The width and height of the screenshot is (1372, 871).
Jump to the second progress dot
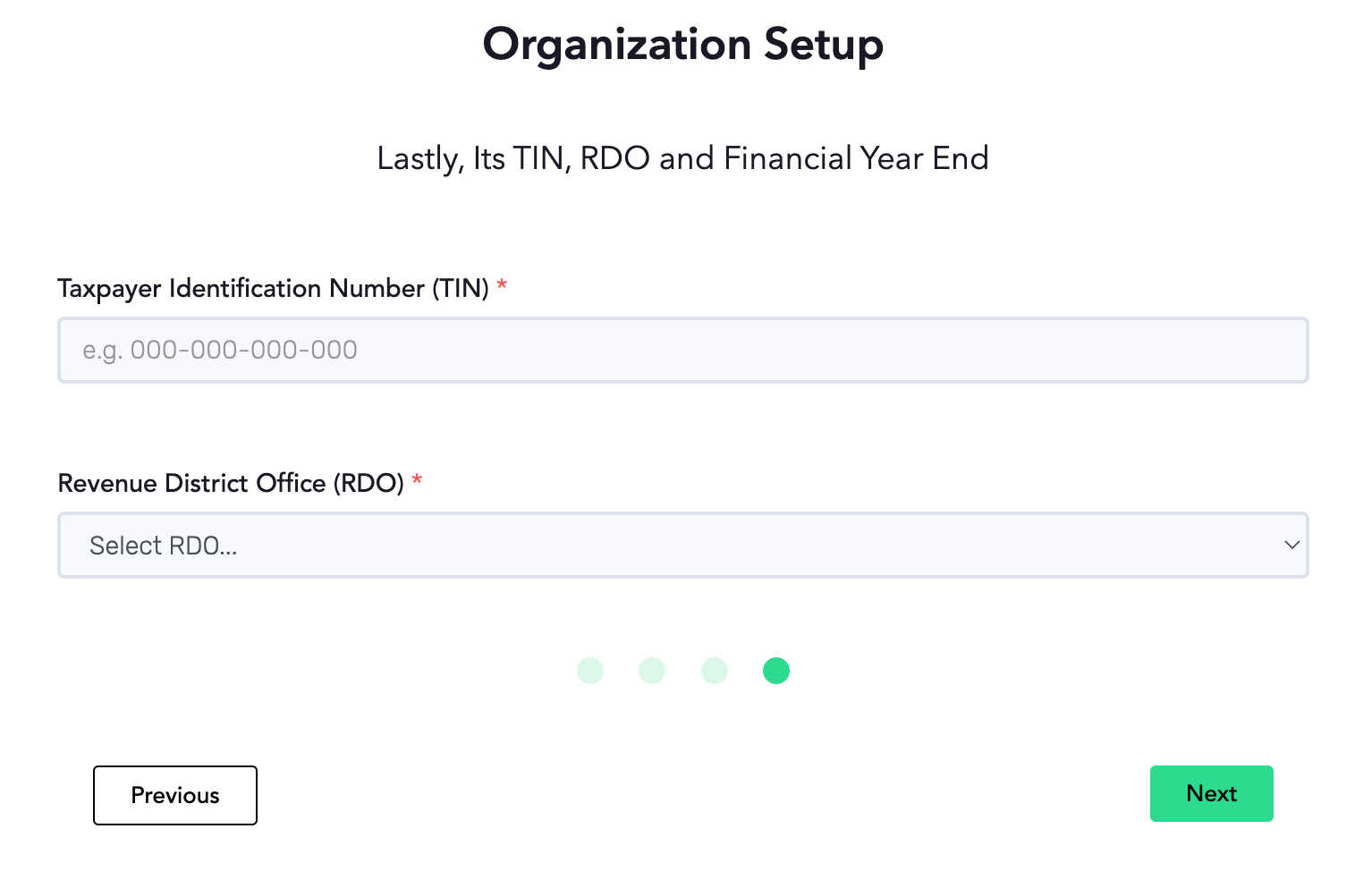pyautogui.click(x=652, y=671)
